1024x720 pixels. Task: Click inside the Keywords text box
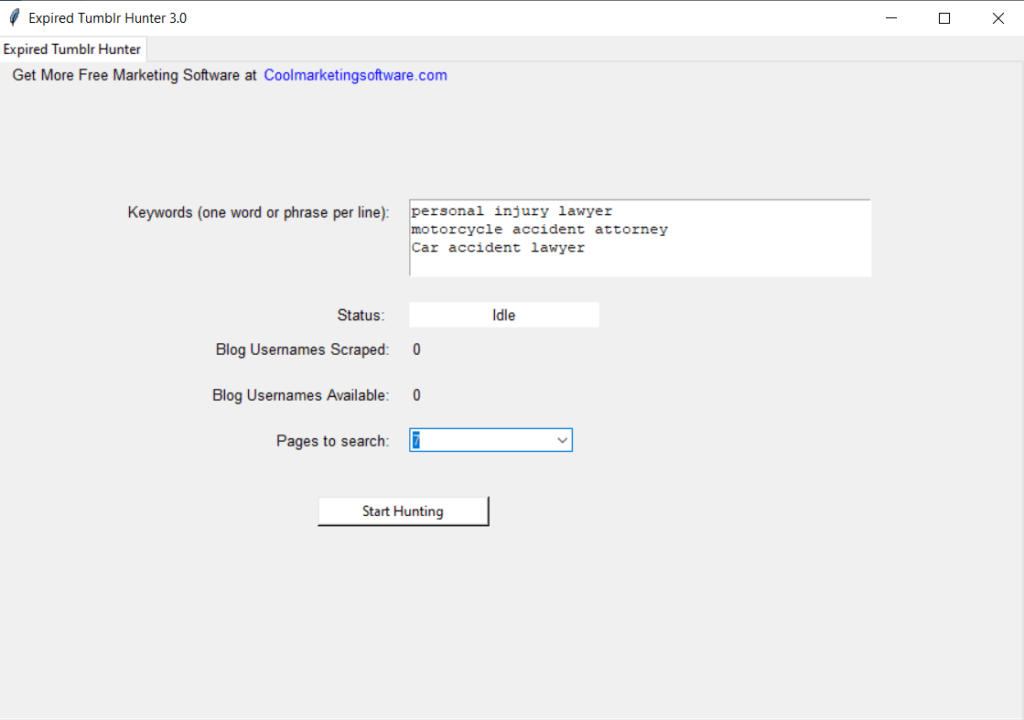640,238
